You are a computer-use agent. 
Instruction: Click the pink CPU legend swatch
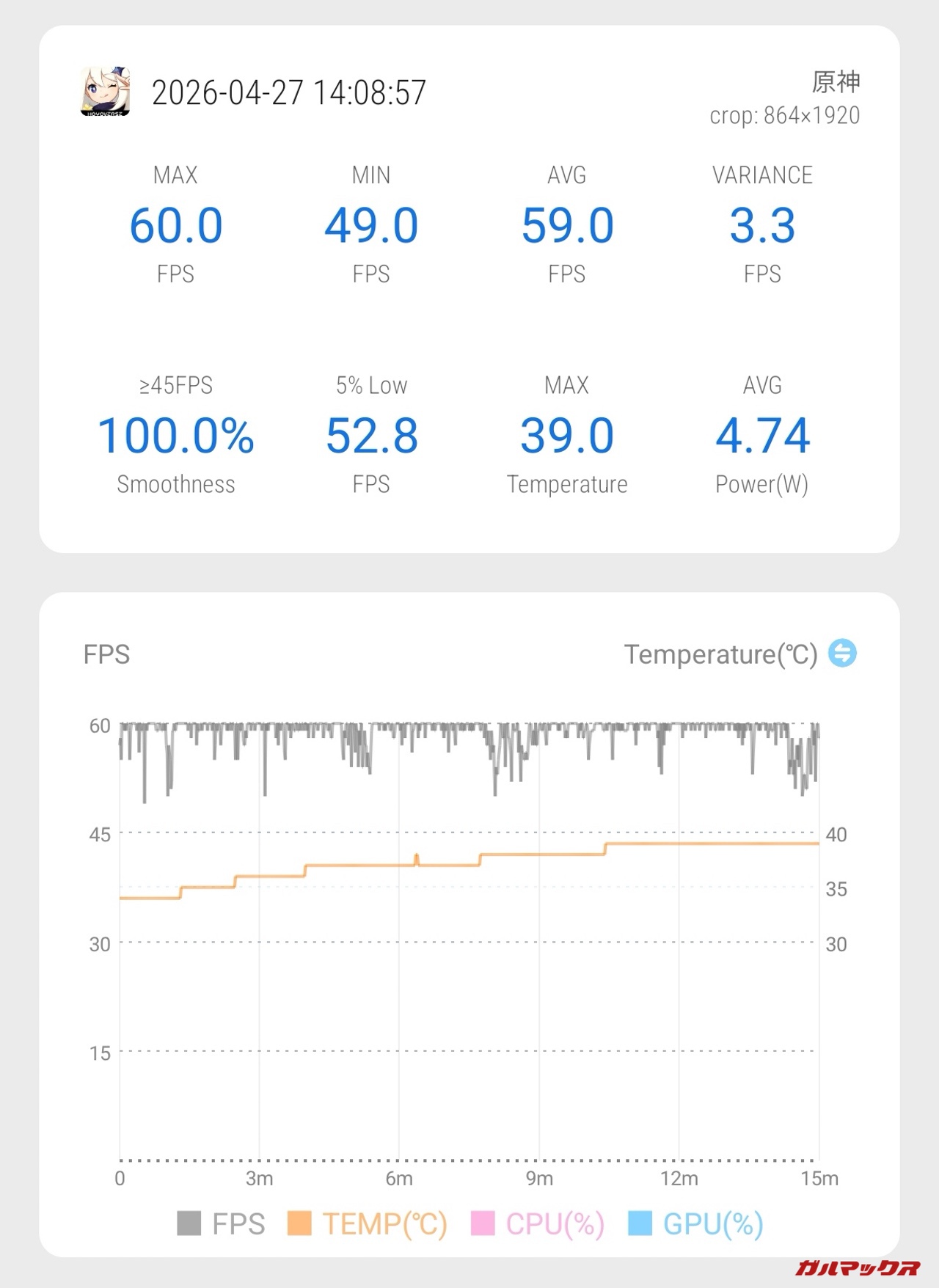tap(482, 1223)
